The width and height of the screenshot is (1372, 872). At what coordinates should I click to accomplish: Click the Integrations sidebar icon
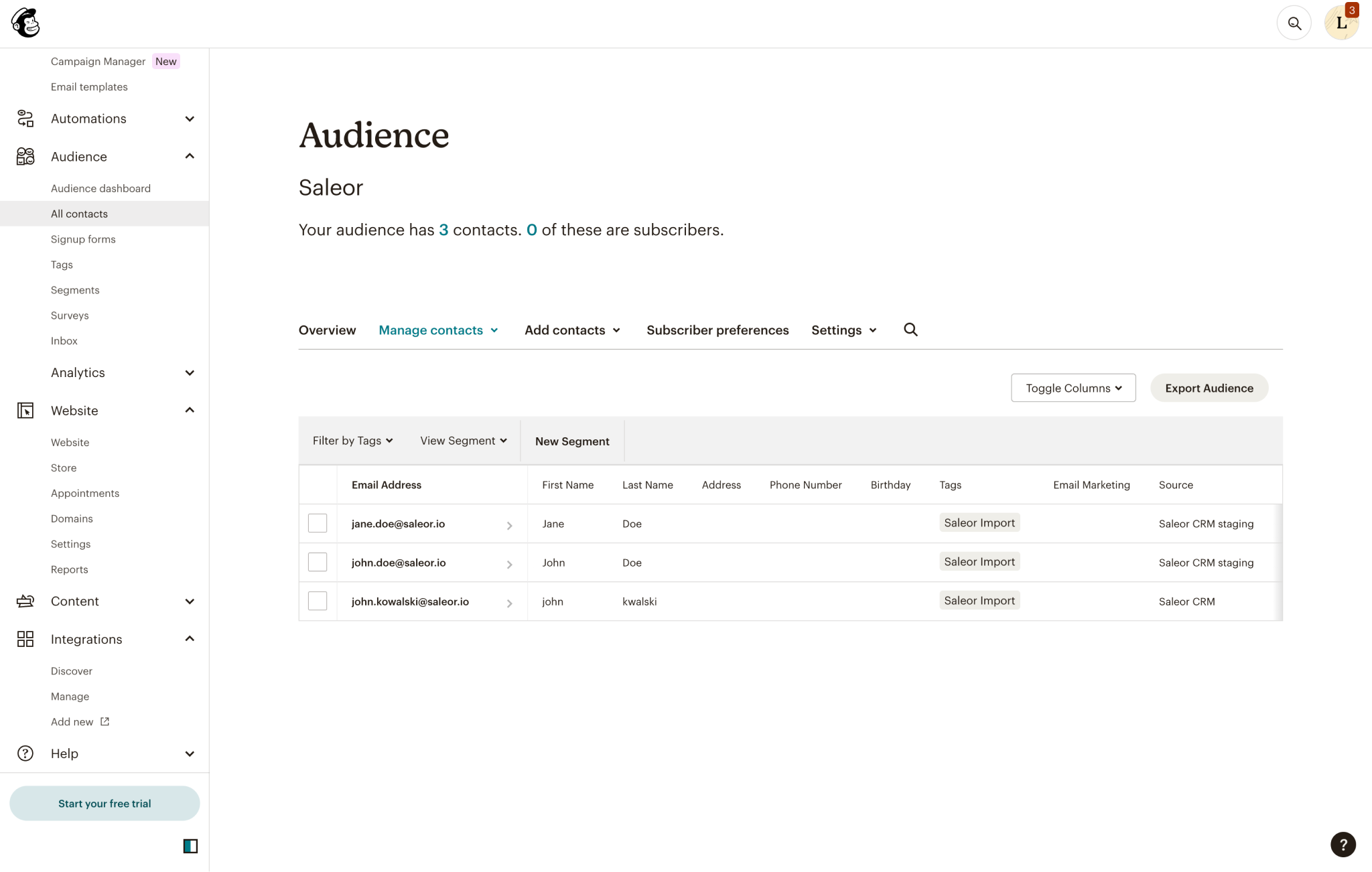point(25,639)
